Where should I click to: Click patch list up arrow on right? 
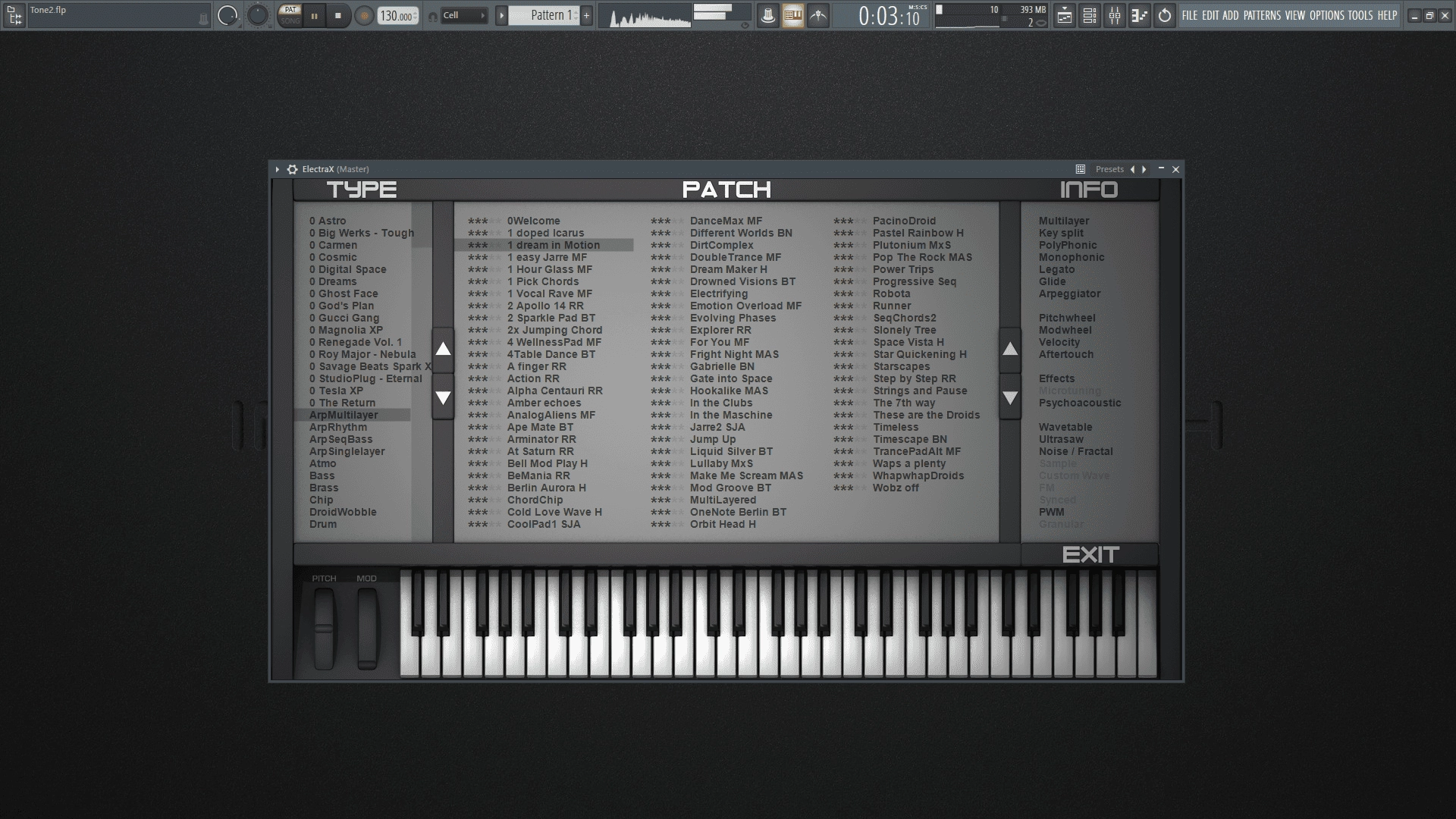pyautogui.click(x=1010, y=350)
